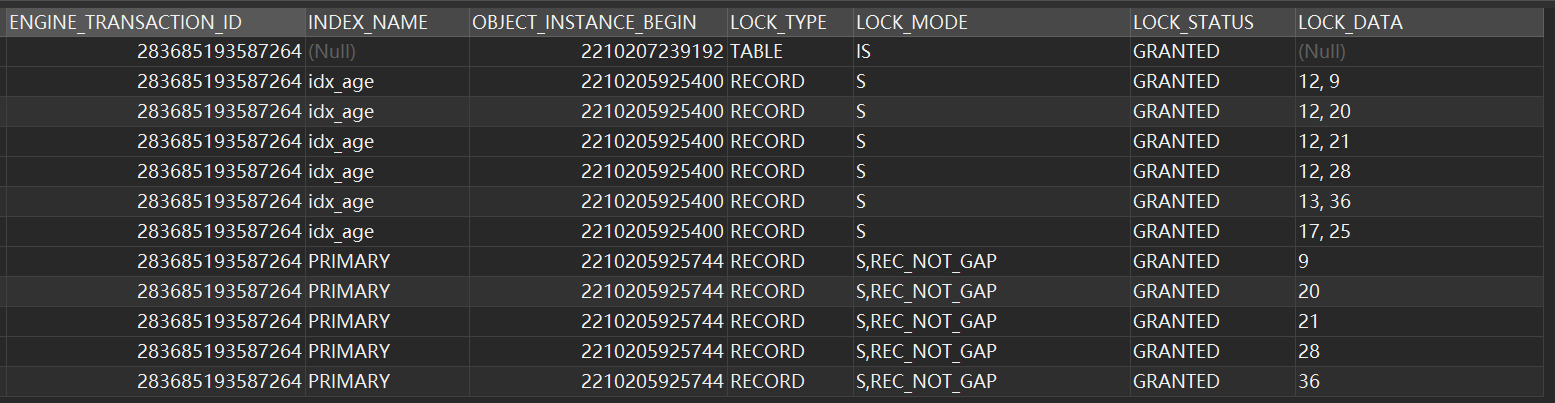Click the lock data cell '12, 28'
This screenshot has height=403, width=1555.
click(x=1424, y=171)
